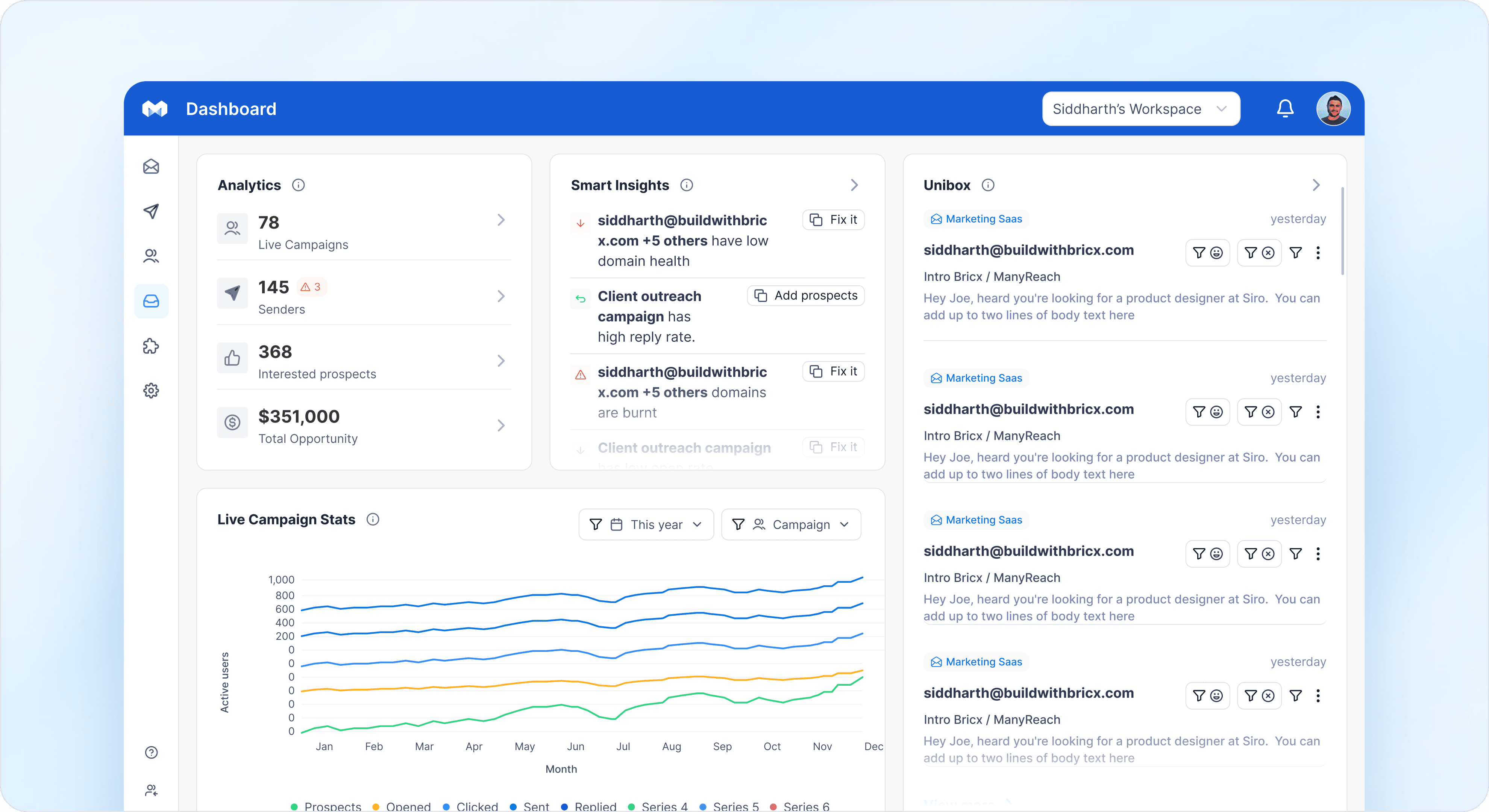Click Fix it for low domain health

833,220
